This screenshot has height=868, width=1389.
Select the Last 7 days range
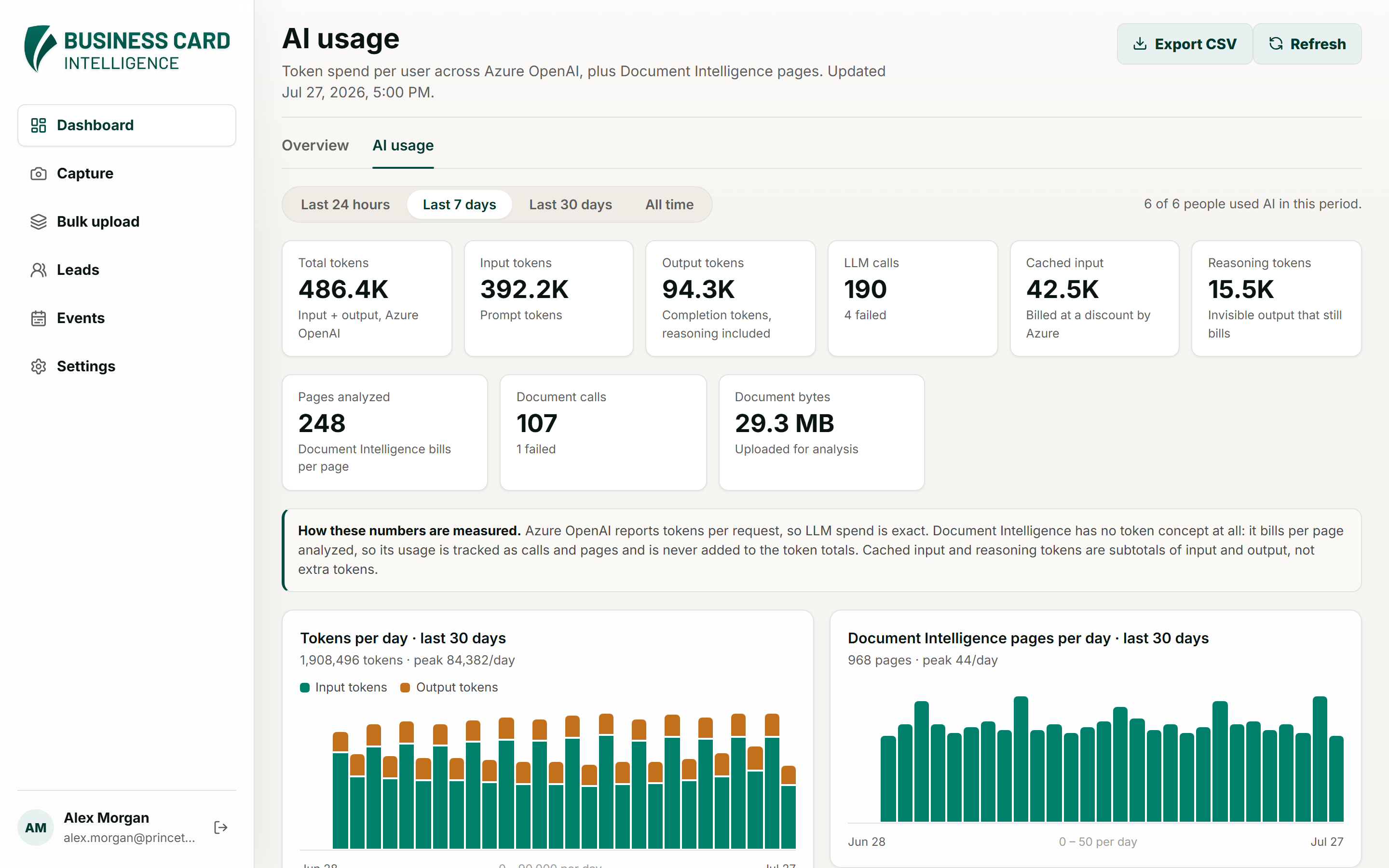pos(459,204)
